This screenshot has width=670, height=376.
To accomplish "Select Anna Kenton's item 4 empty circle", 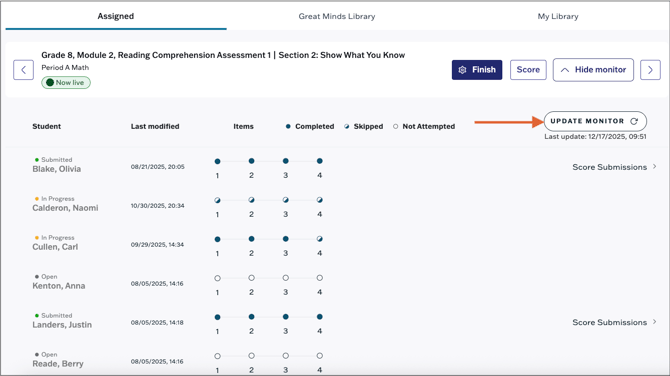I will (x=320, y=278).
